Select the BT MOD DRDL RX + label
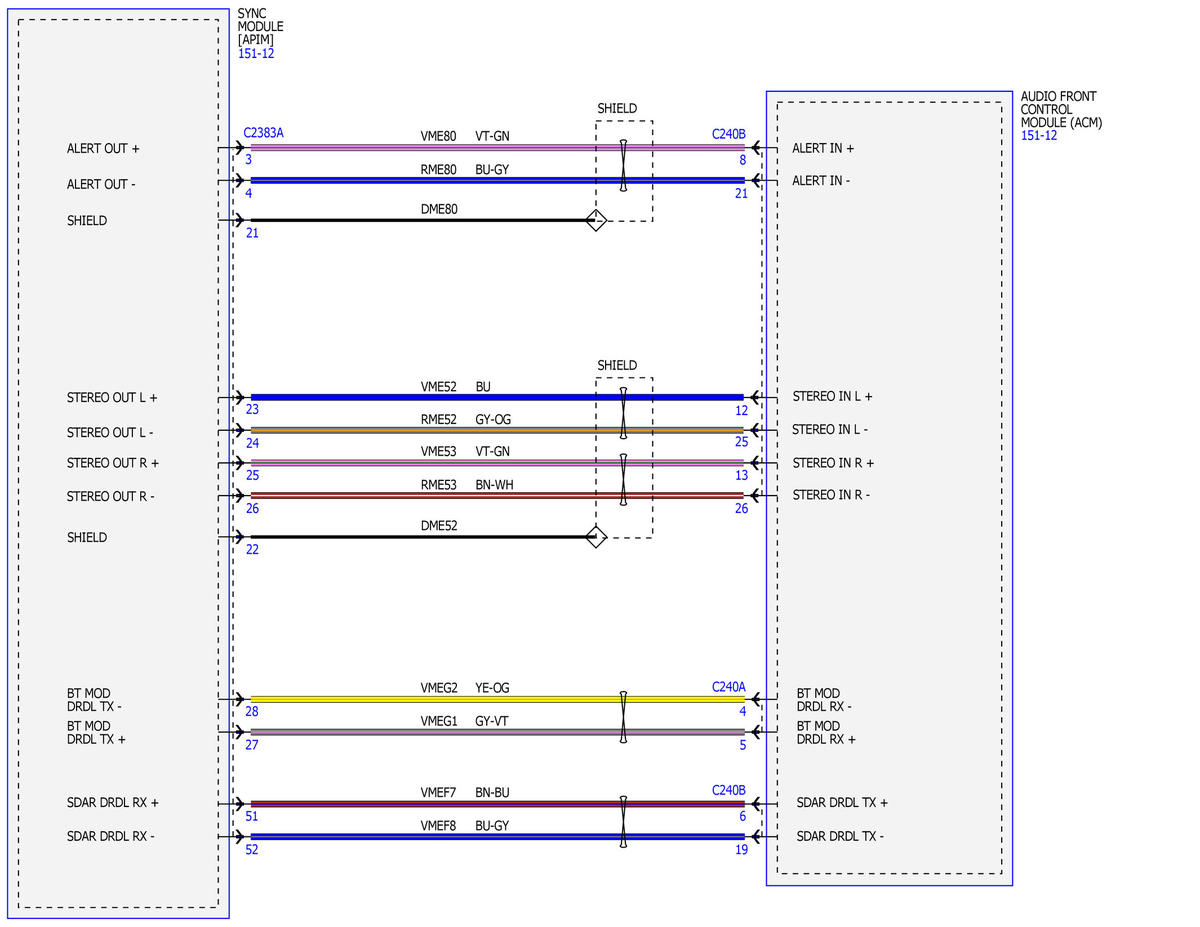Screen dimensions: 1200x927 pos(826,733)
